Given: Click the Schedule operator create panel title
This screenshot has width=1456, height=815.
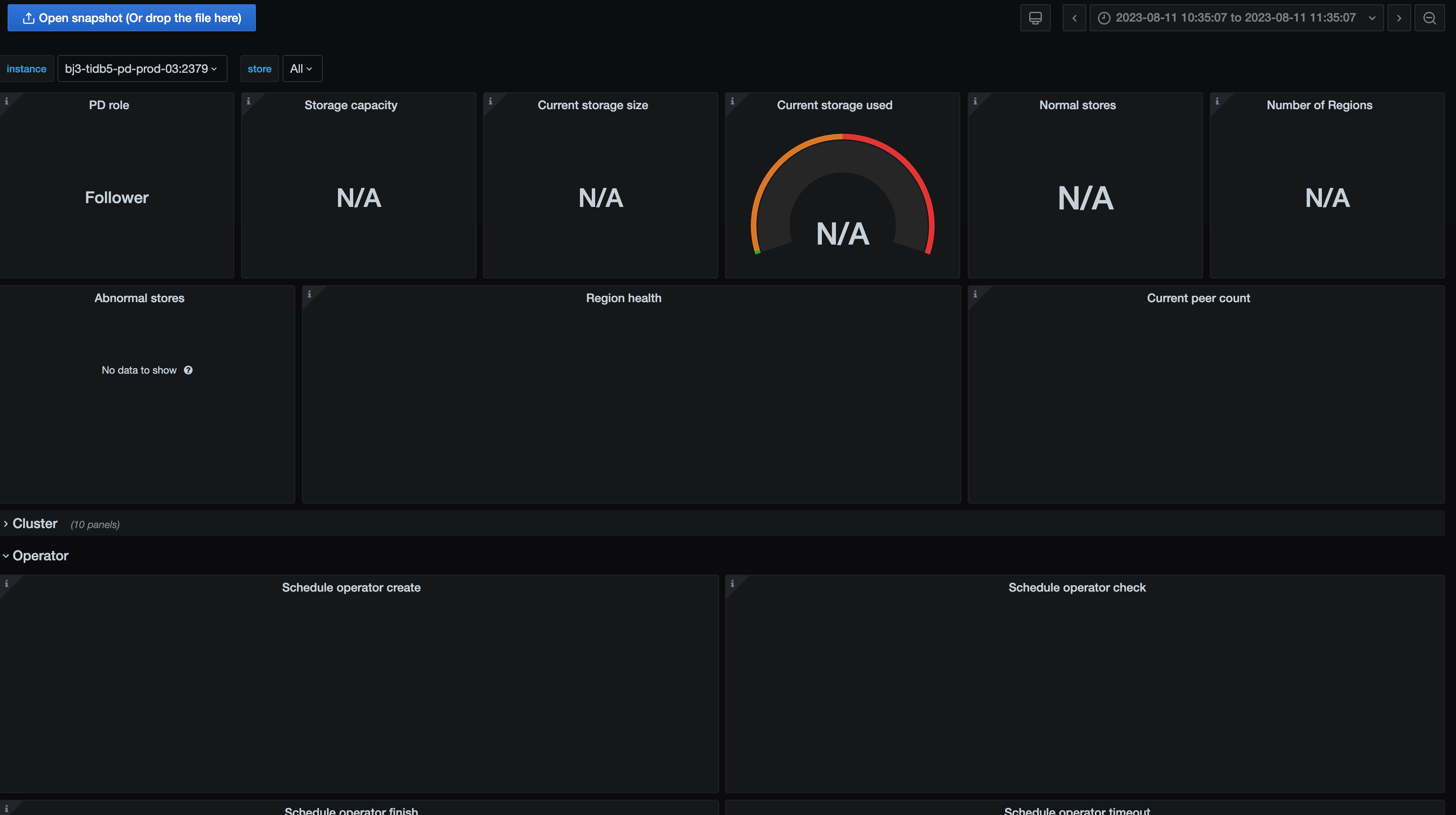Looking at the screenshot, I should 351,588.
